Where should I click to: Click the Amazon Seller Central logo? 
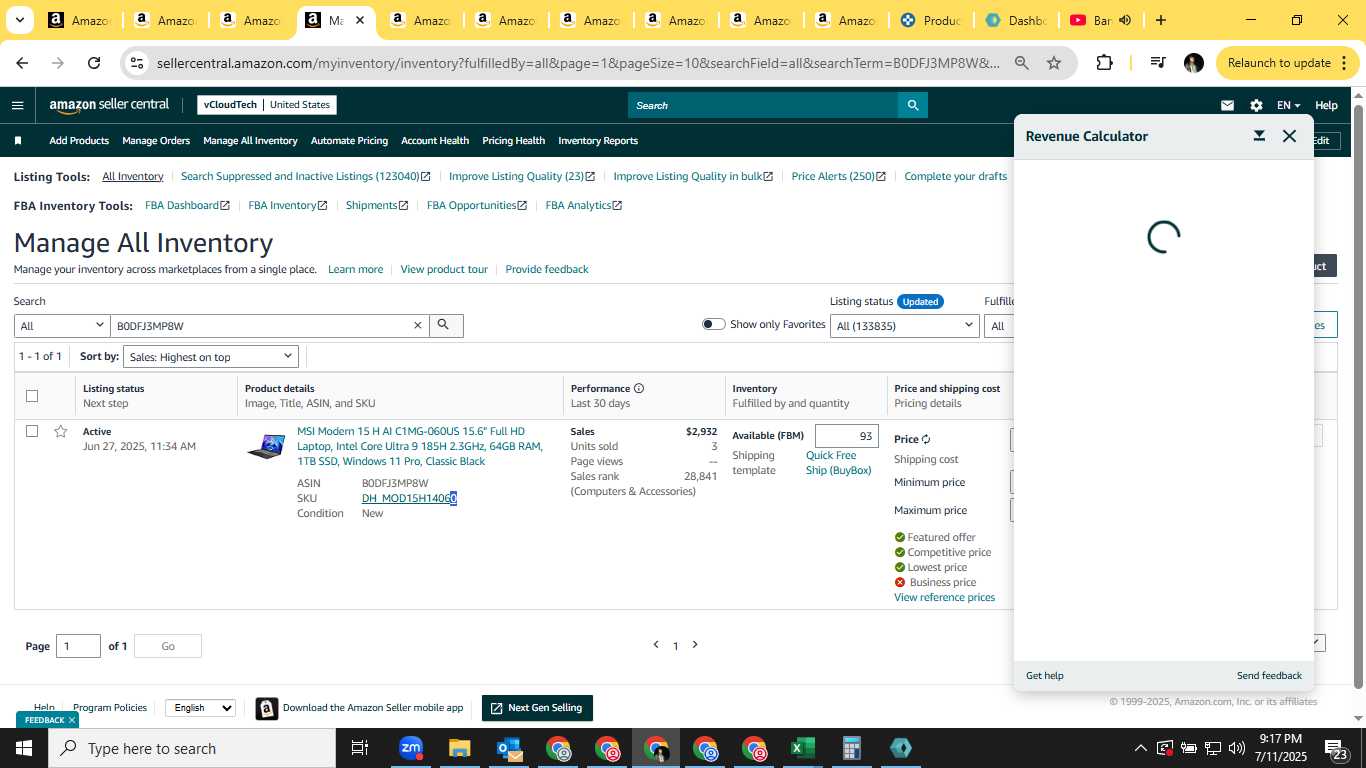pos(110,105)
